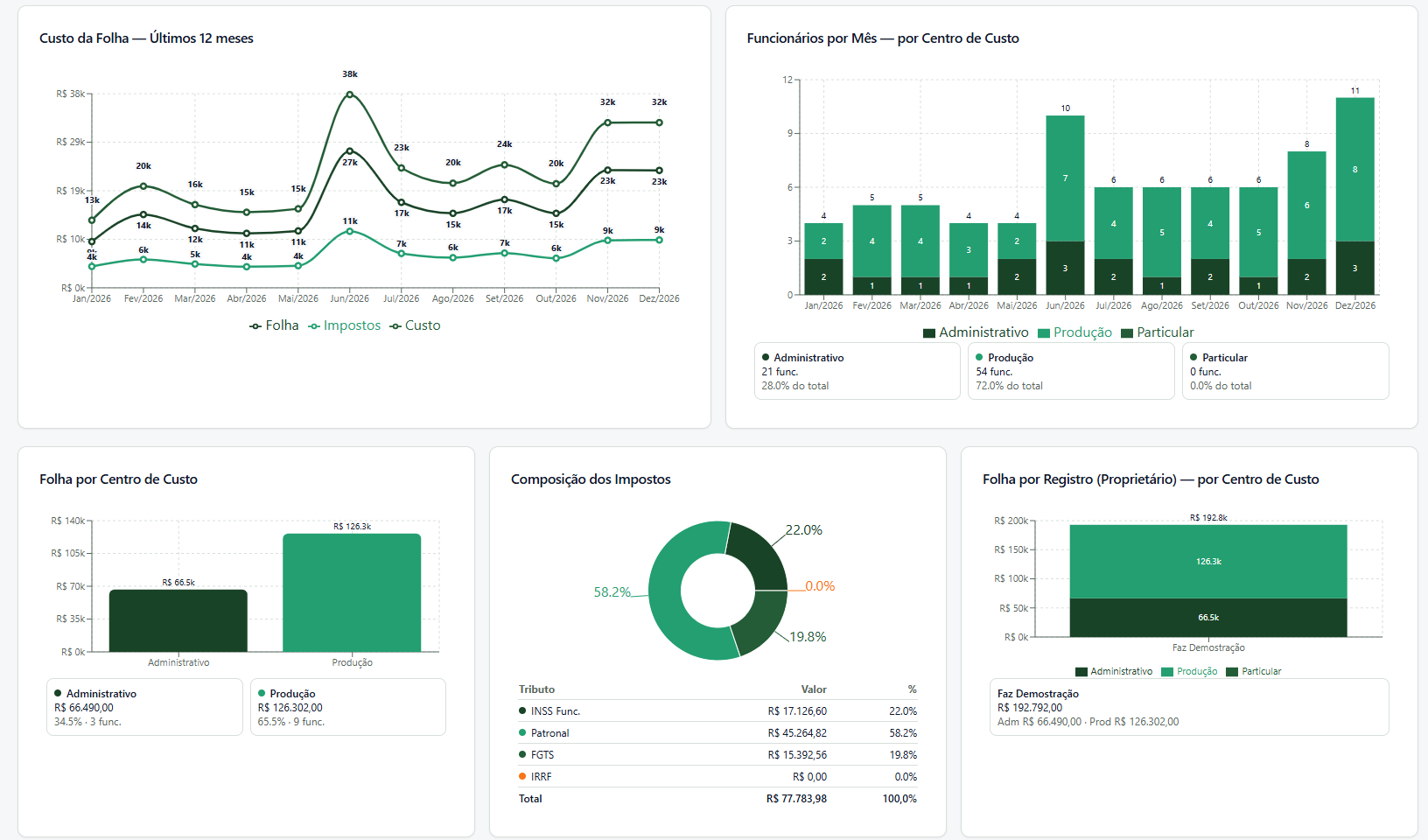Click the 'Funcionários por Mês — por Centro de Custo' title
Screen dimensions: 1428x840
883,38
